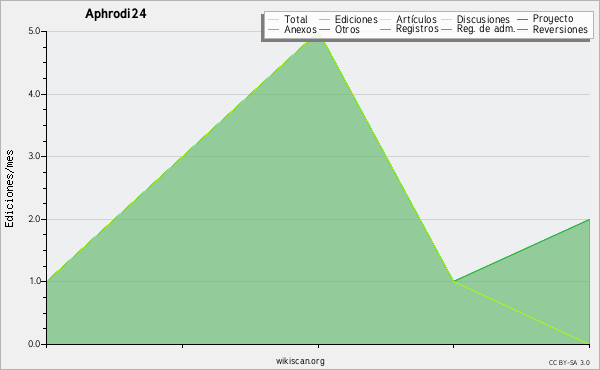600x370 pixels.
Task: Click the Discusiones legend color line
Action: 447,20
